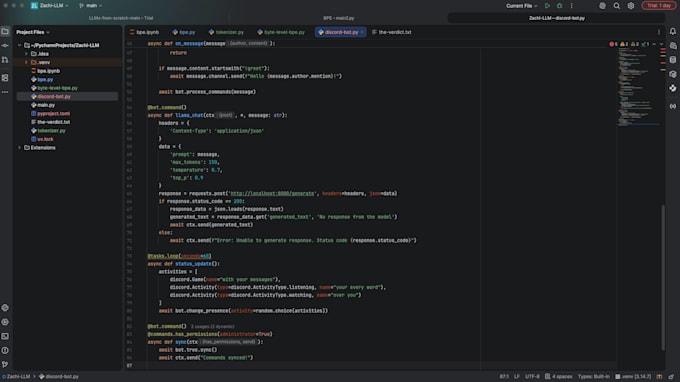680x382 pixels.
Task: Open the Database tool window
Action: click(x=673, y=60)
